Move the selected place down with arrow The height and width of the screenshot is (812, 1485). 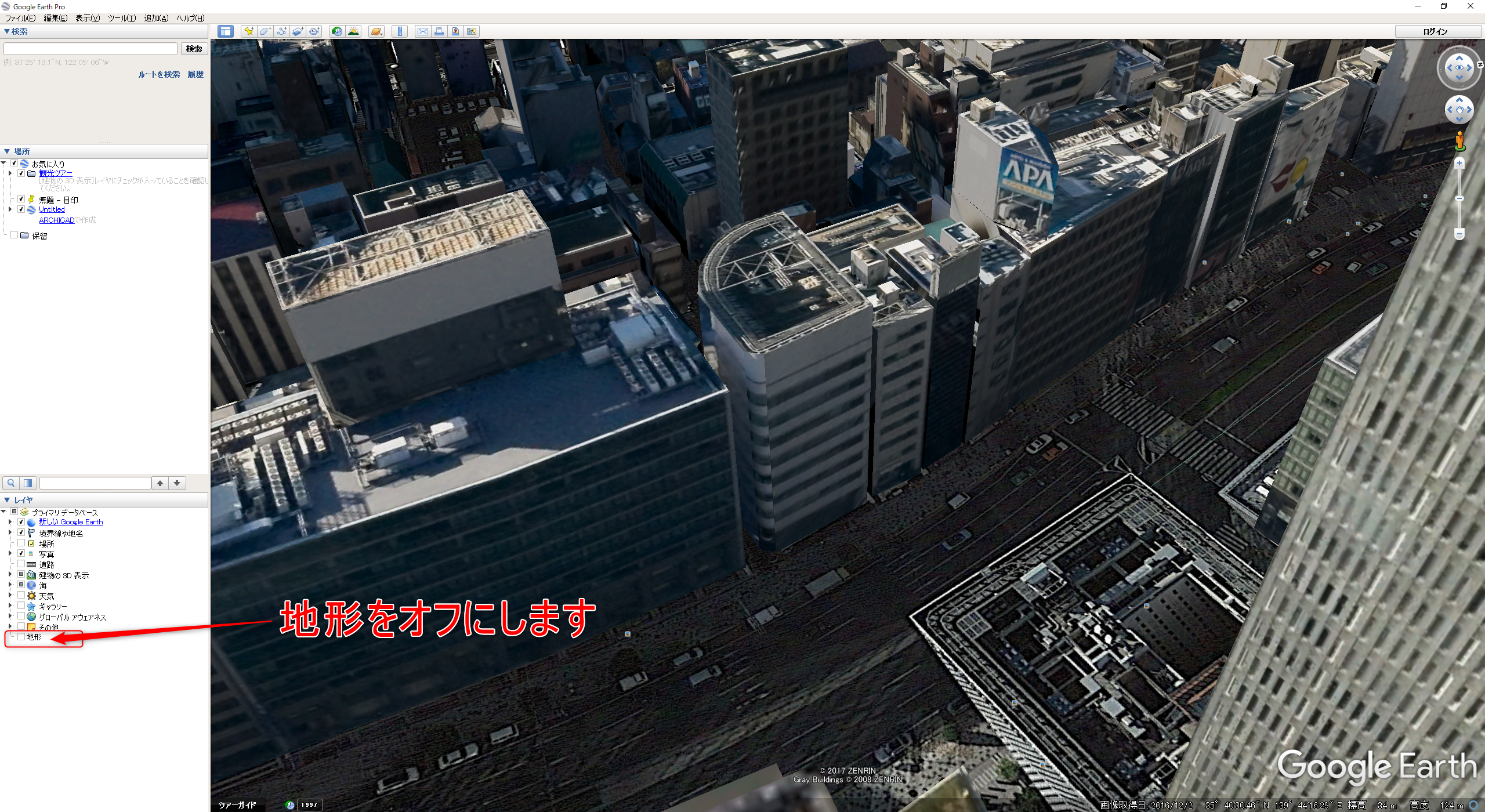[177, 483]
